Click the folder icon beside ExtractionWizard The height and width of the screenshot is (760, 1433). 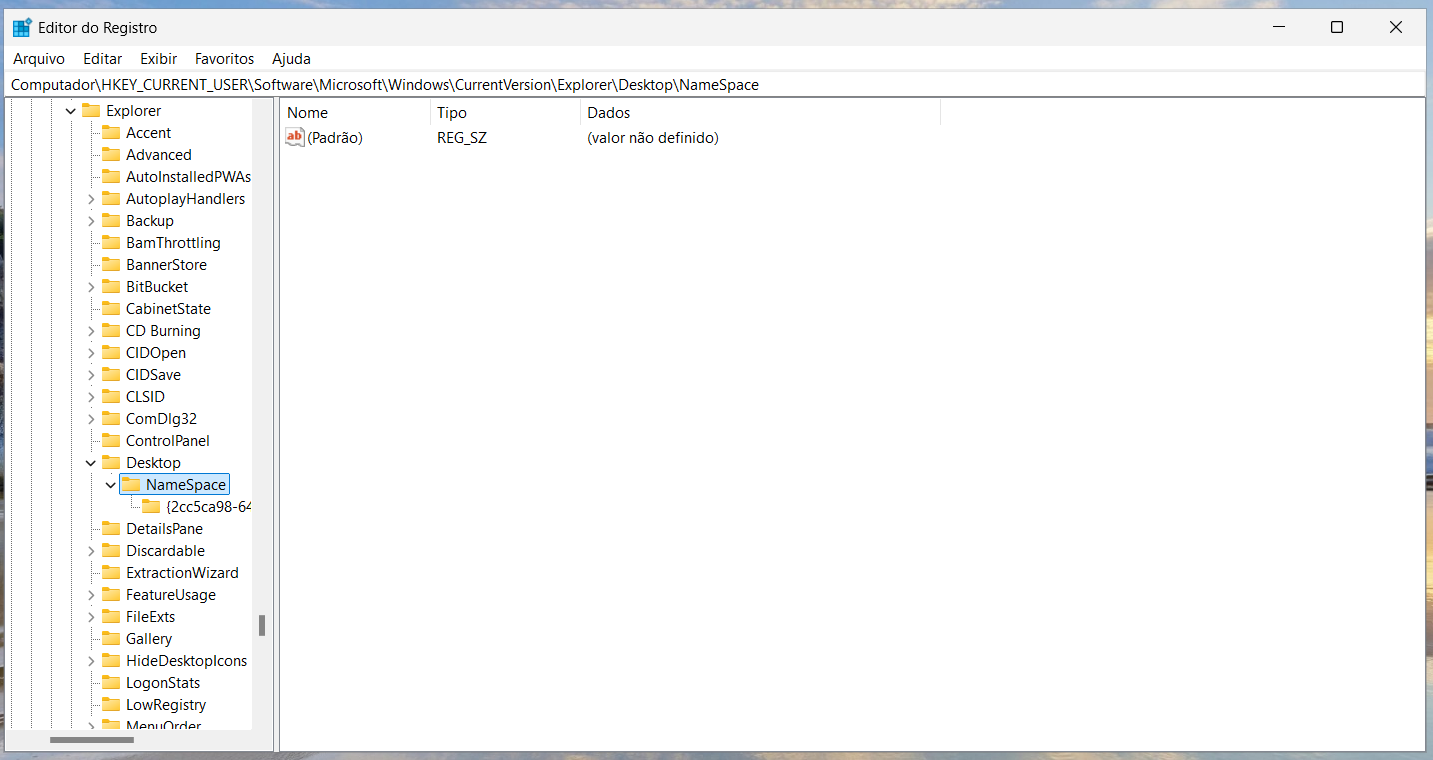(111, 573)
